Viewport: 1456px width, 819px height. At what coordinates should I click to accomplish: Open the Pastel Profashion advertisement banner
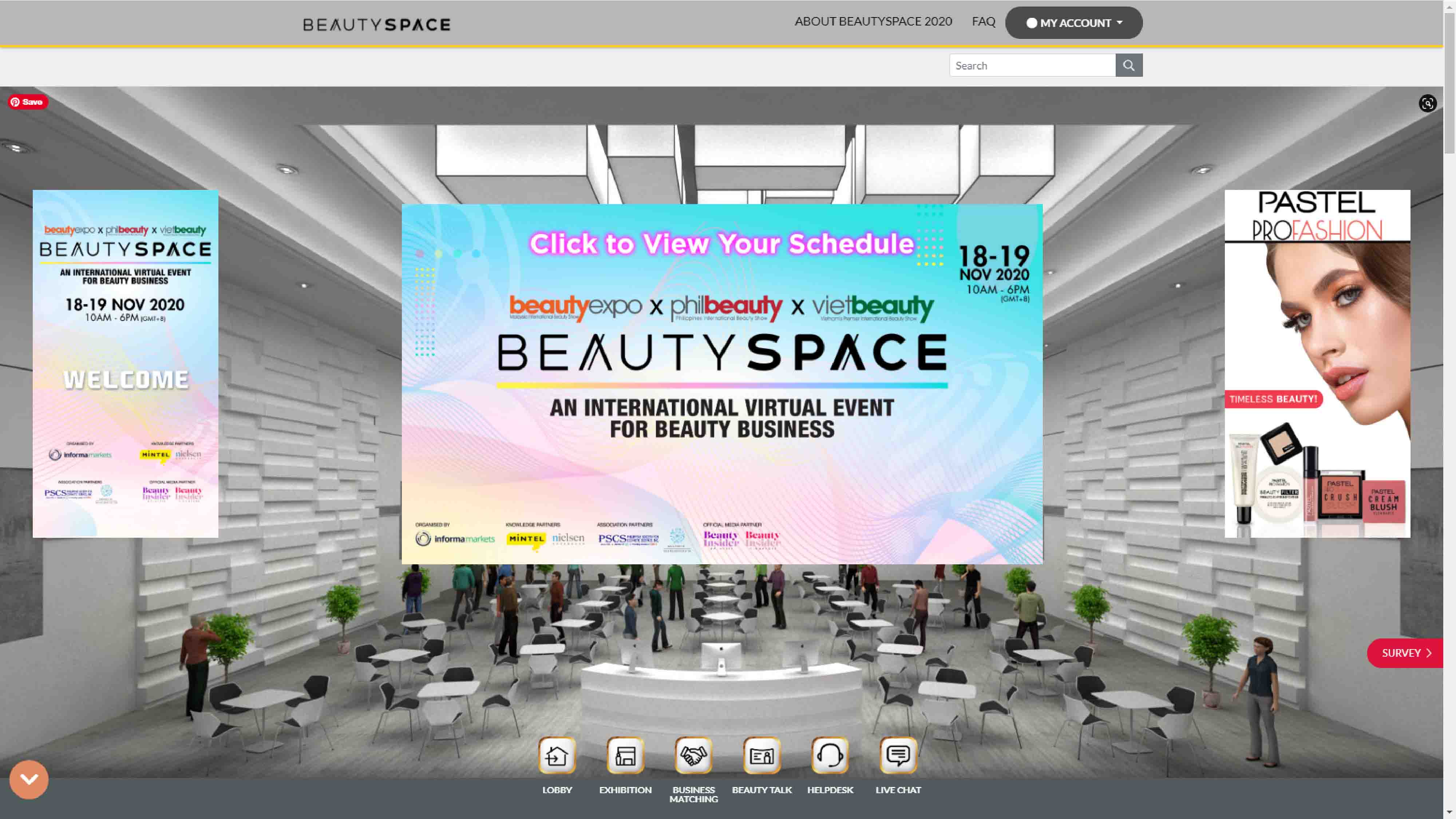1317,364
